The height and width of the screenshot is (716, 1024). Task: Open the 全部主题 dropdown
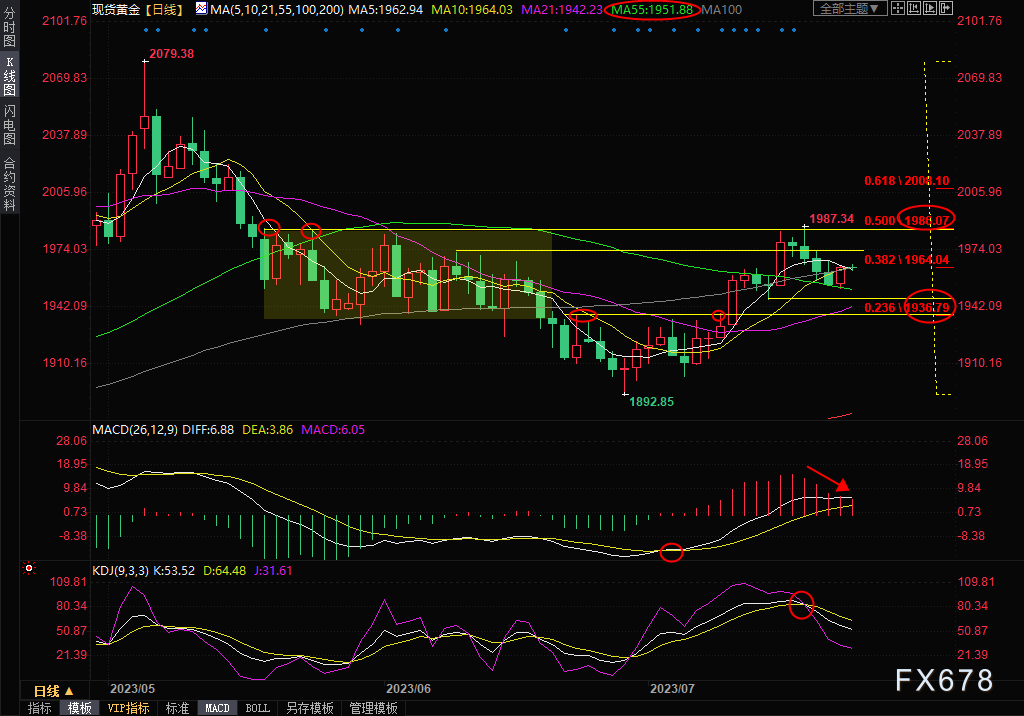pos(850,9)
